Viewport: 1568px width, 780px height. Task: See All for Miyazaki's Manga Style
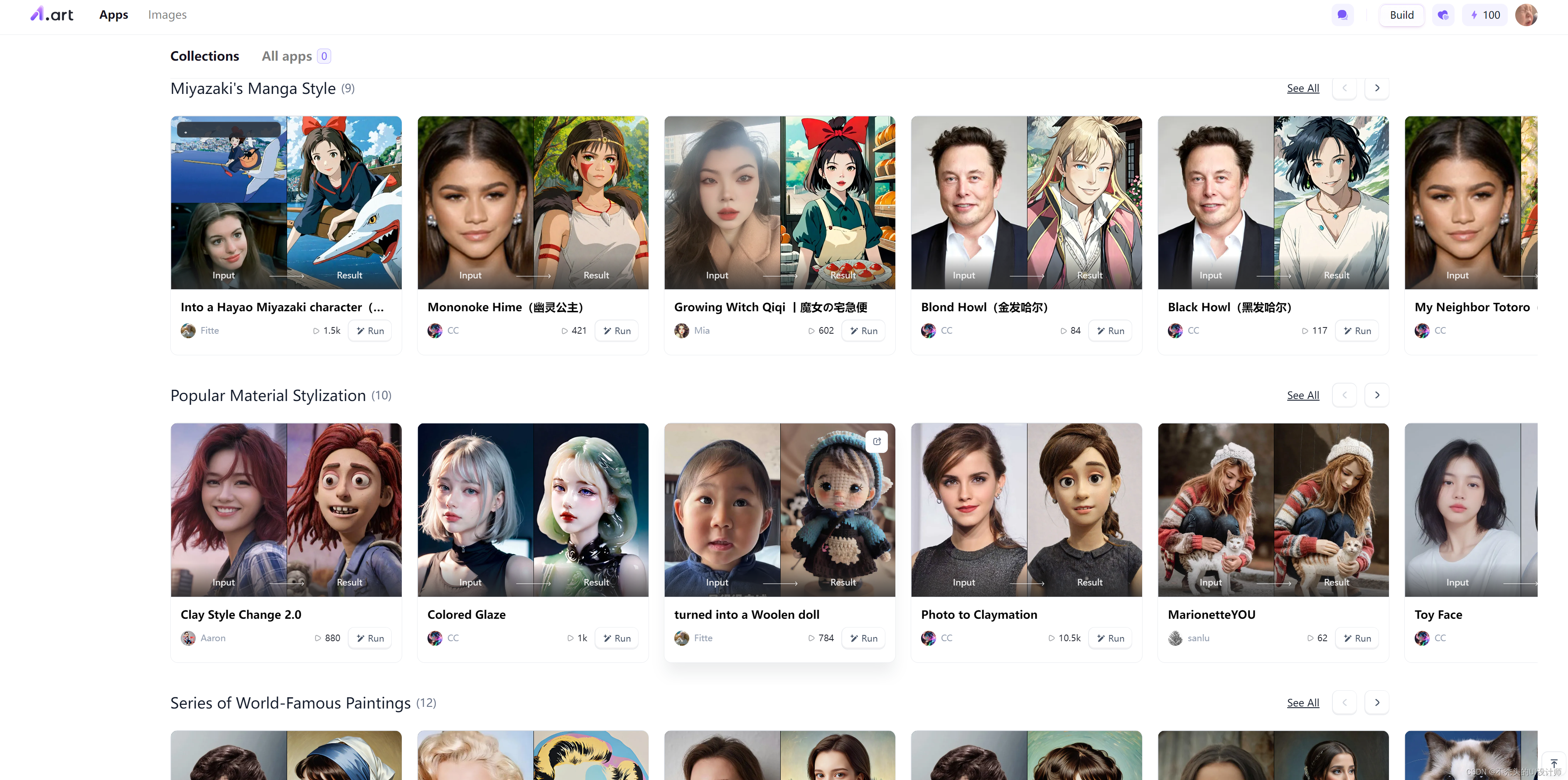[1303, 88]
